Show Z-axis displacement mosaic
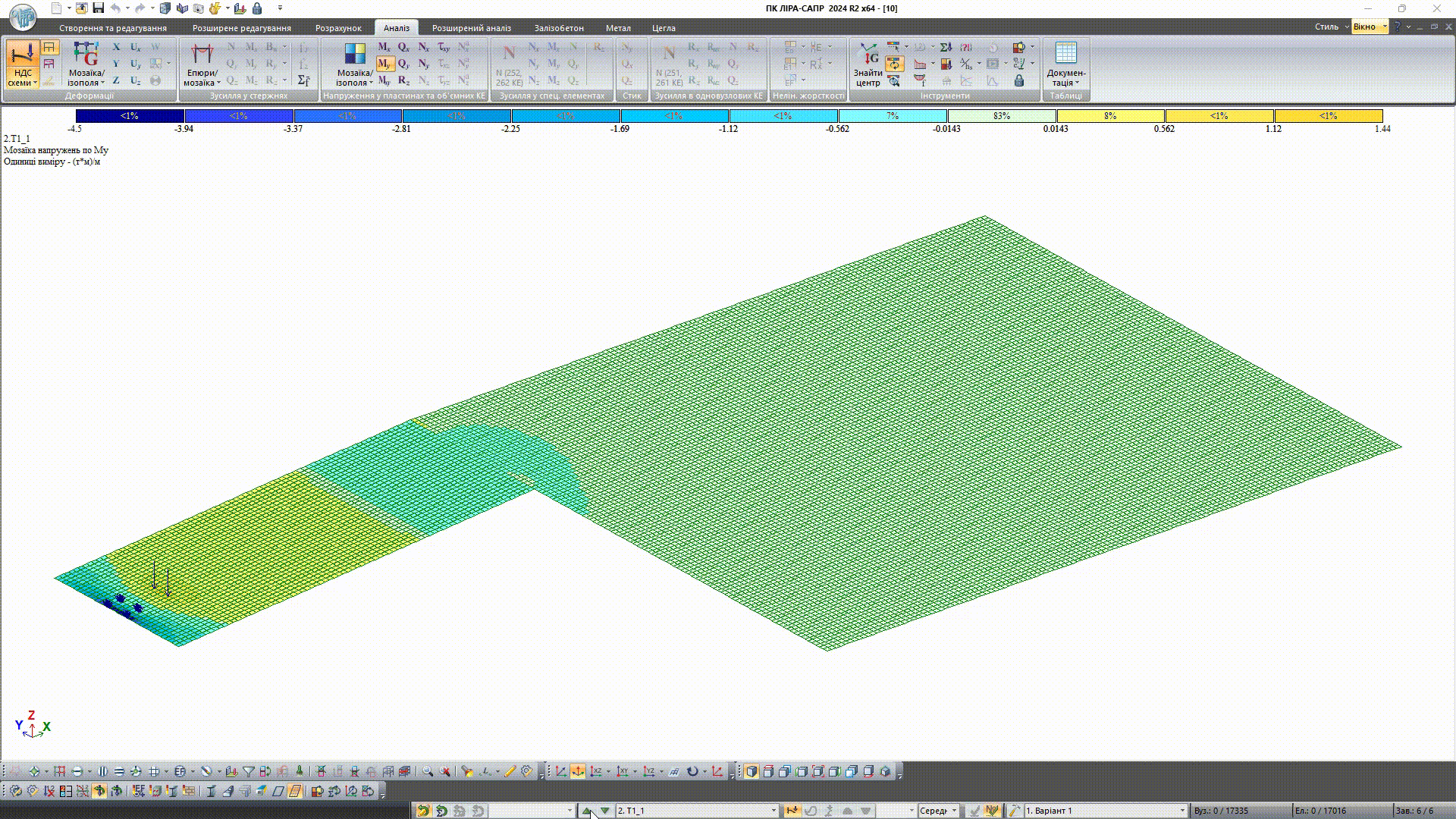 click(116, 80)
